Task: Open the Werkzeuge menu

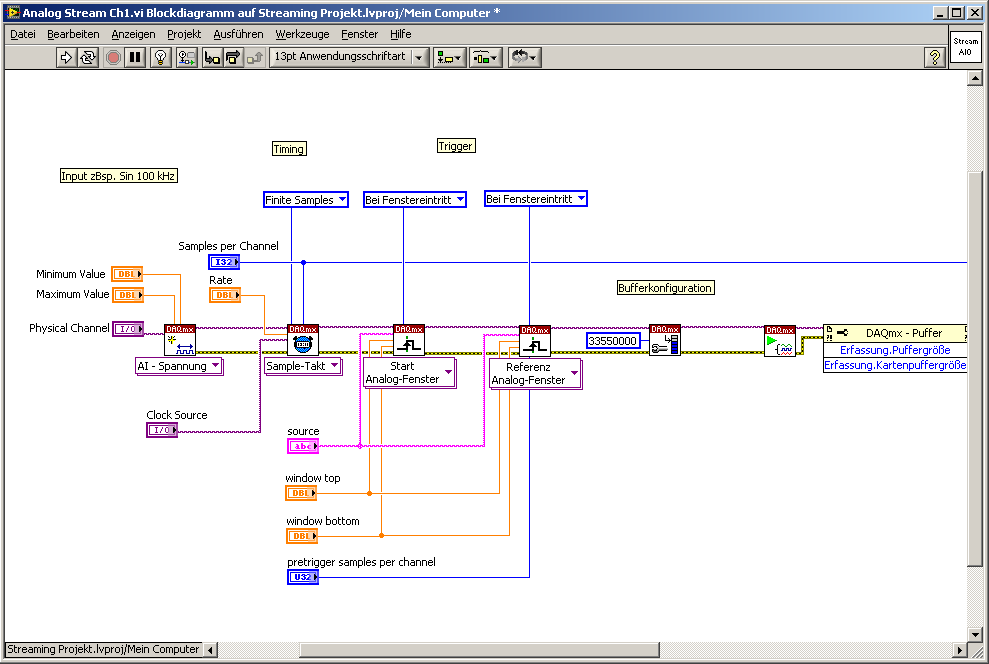Action: 302,34
